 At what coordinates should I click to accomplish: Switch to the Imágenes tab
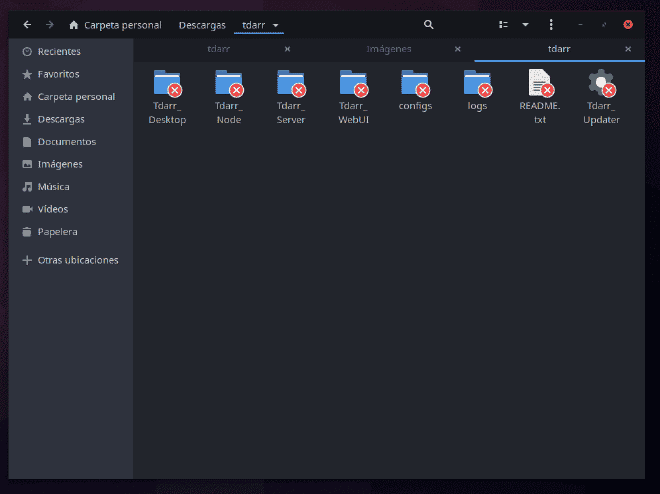pyautogui.click(x=389, y=49)
